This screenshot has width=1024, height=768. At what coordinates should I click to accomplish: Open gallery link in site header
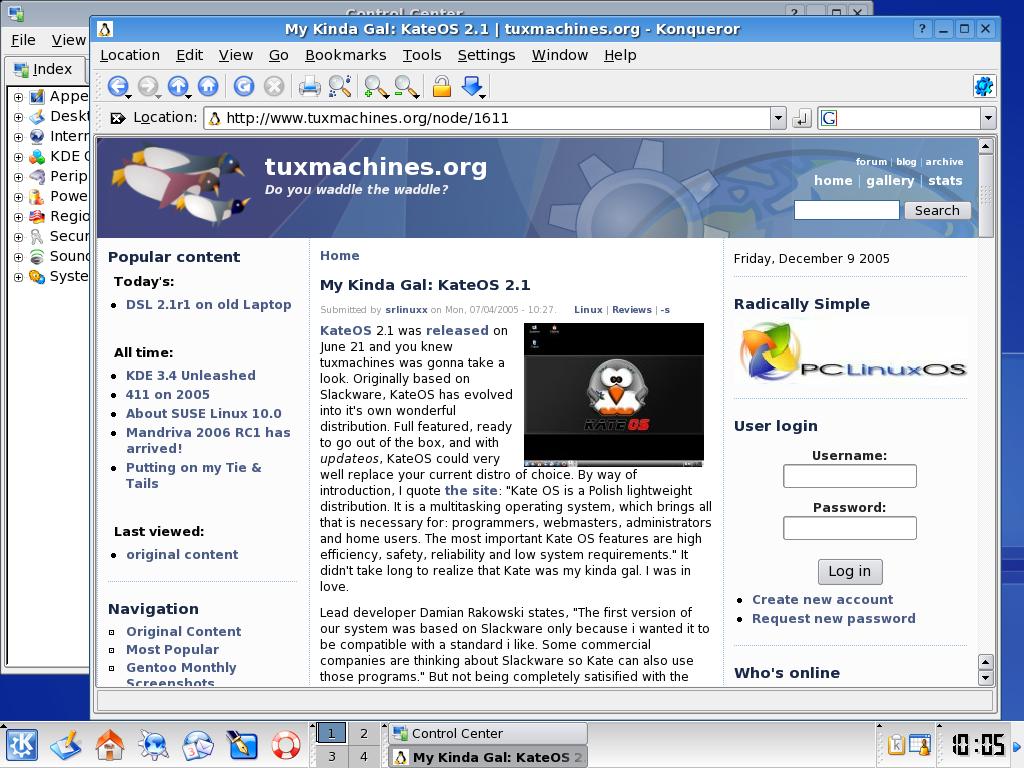[x=890, y=181]
